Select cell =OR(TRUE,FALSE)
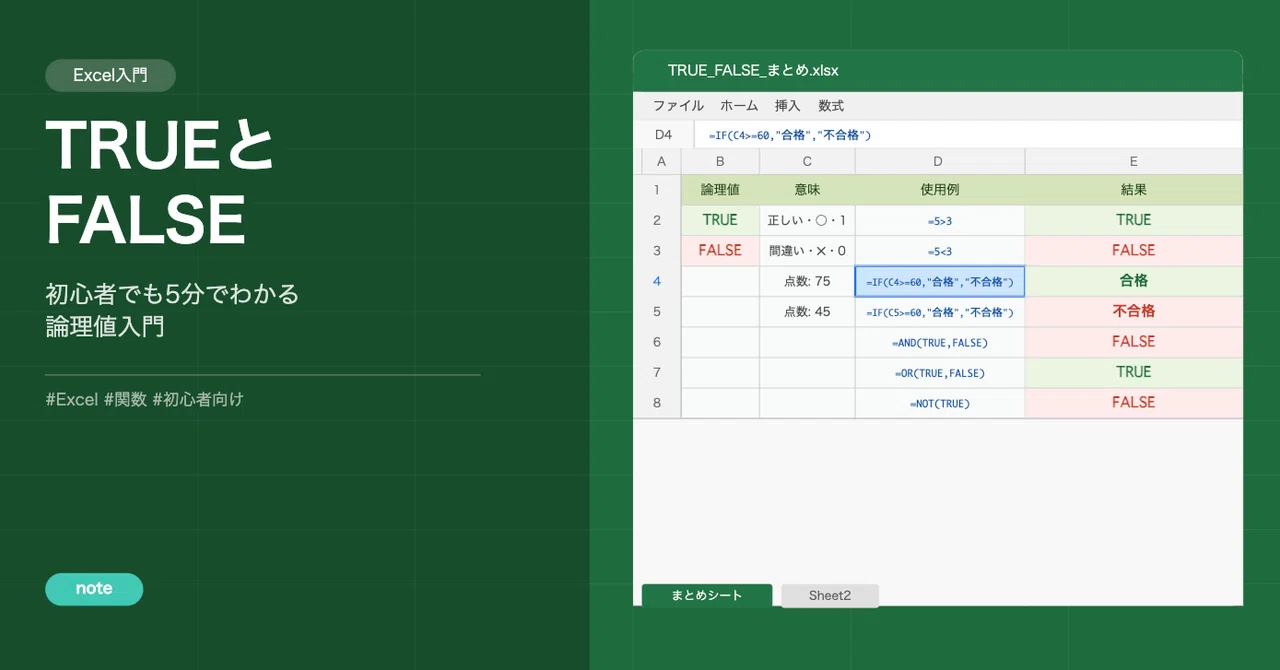 point(940,372)
